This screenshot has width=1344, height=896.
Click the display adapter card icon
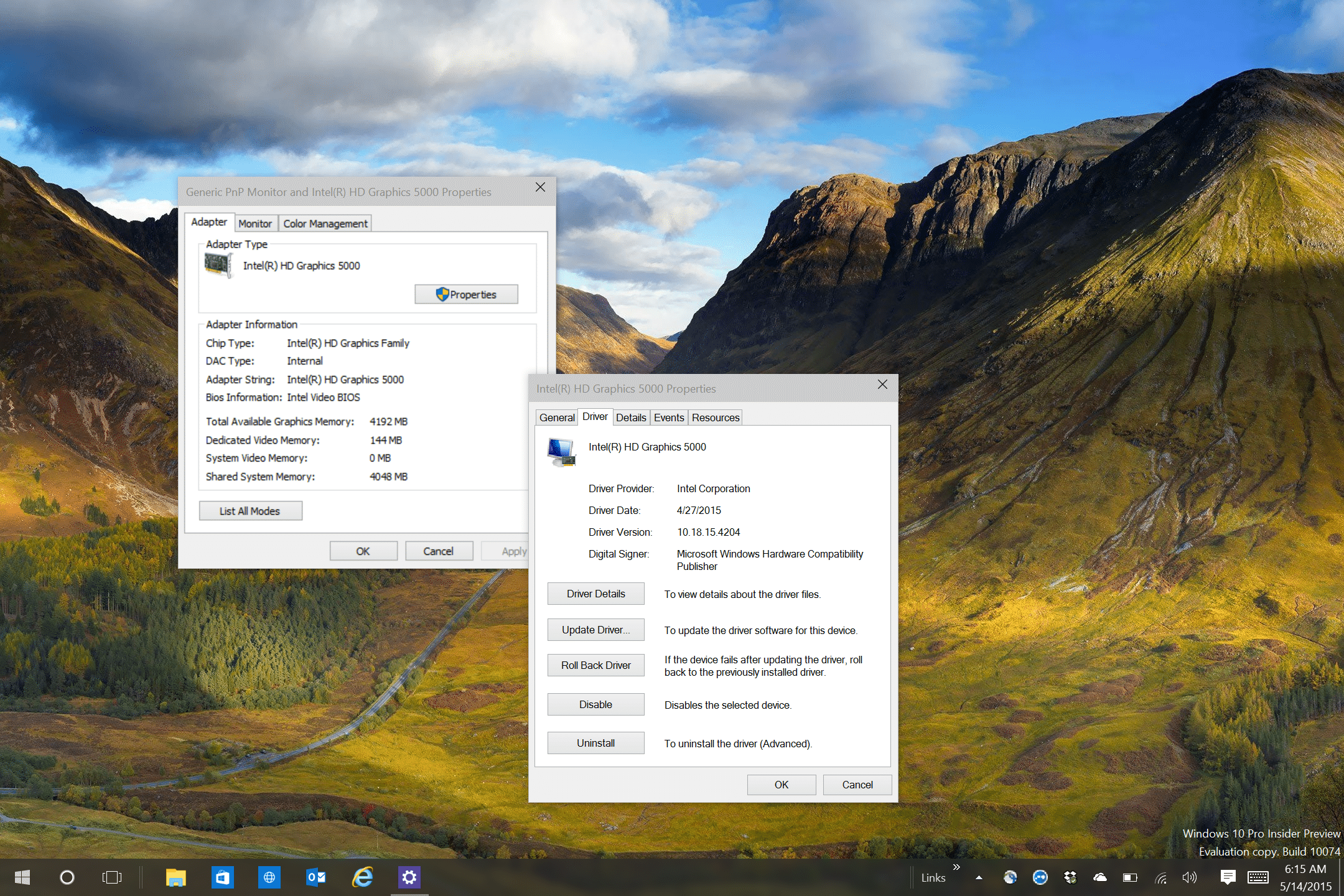218,266
